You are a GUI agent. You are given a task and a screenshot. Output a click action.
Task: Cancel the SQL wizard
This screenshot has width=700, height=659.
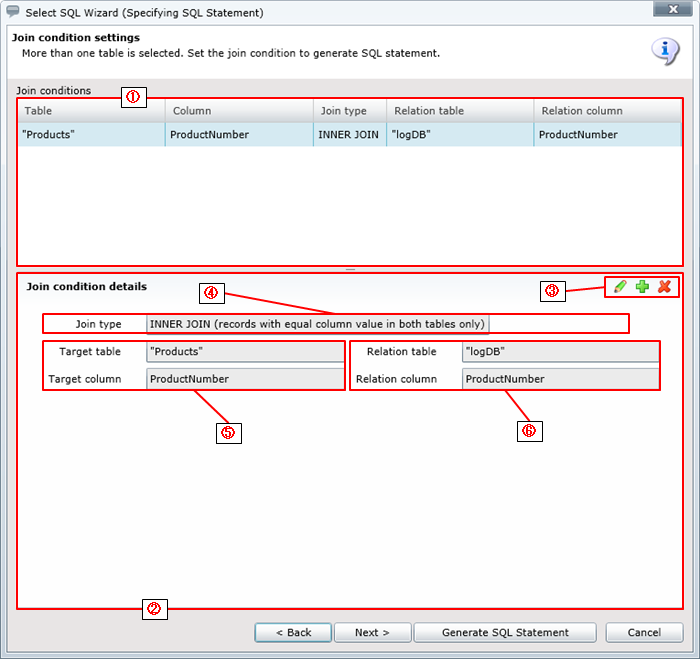(644, 632)
